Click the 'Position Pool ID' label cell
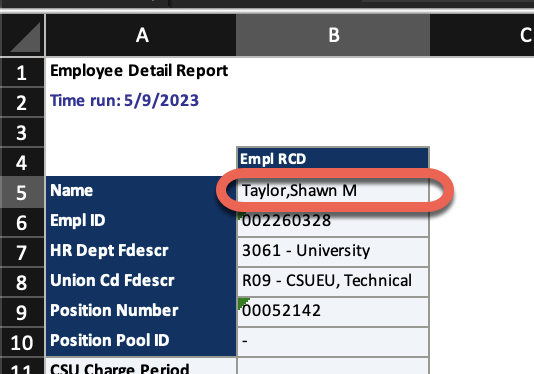 141,341
